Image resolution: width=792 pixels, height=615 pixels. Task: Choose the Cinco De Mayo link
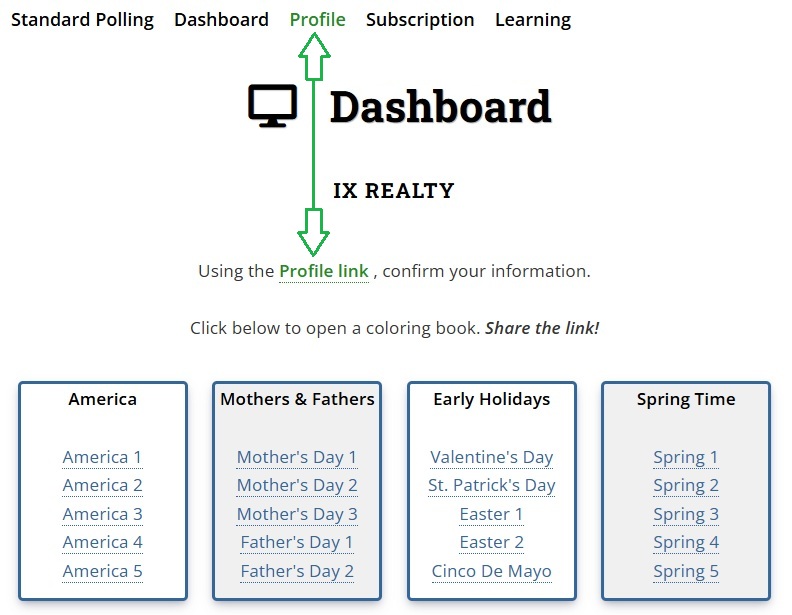pos(491,571)
